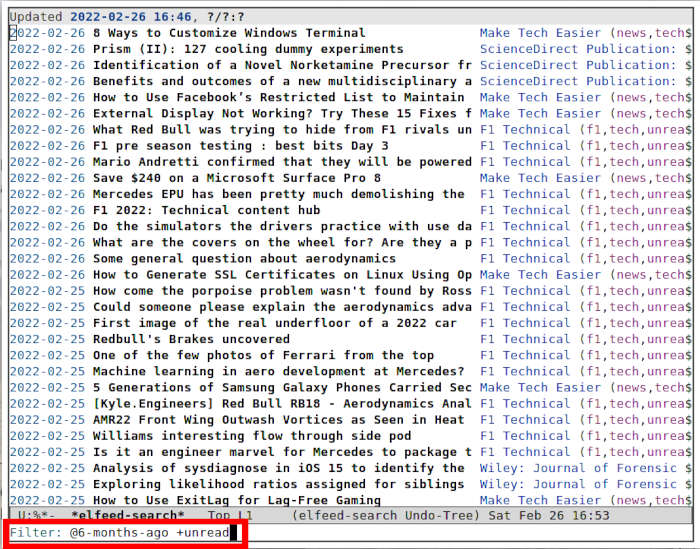700x549 pixels.
Task: Select "First image of the real underfloor" entry
Action: 275,323
